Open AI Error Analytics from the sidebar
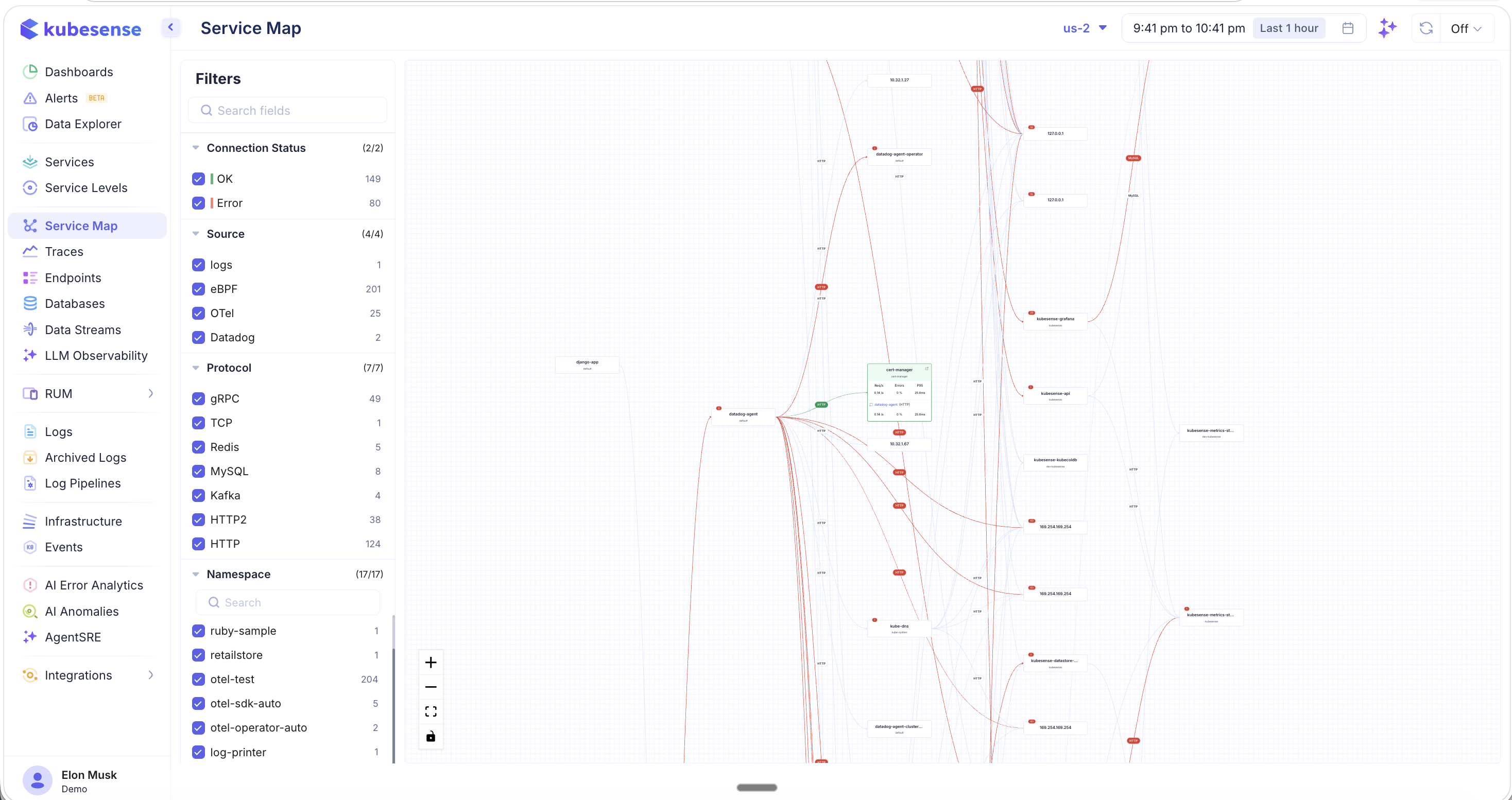1512x800 pixels. coord(94,585)
